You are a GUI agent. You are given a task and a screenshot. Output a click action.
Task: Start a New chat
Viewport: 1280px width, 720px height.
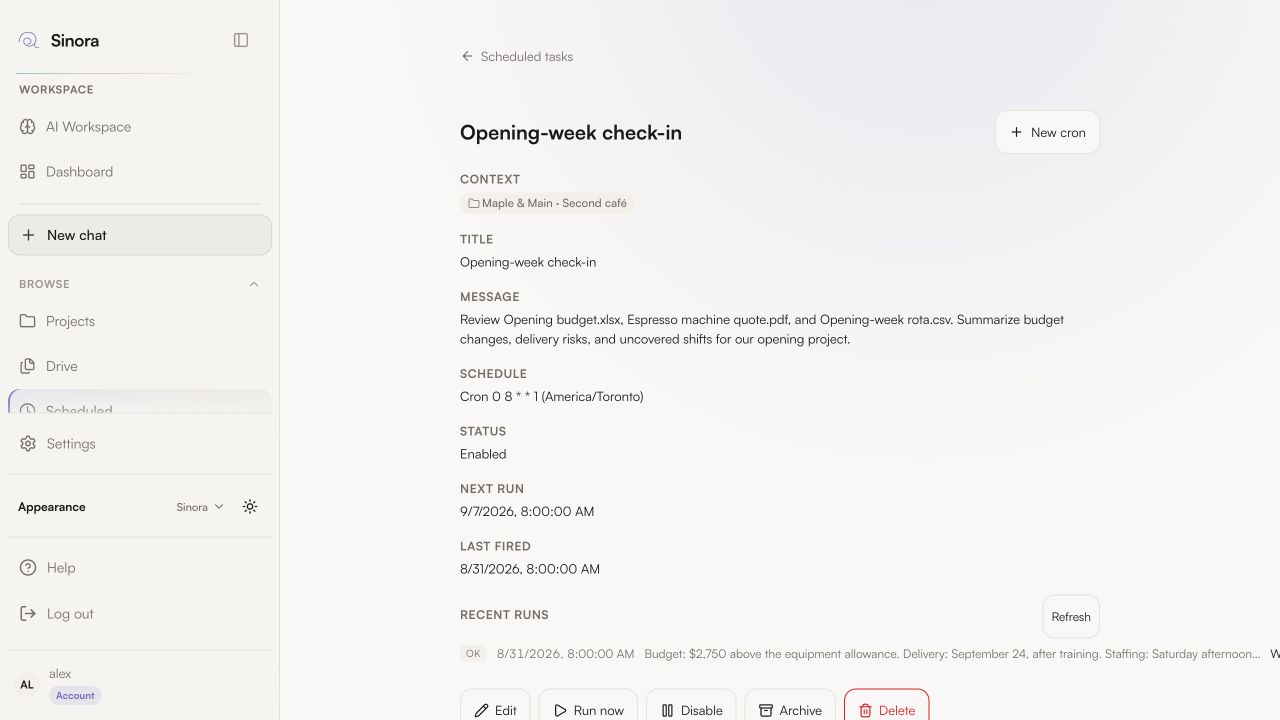(140, 235)
